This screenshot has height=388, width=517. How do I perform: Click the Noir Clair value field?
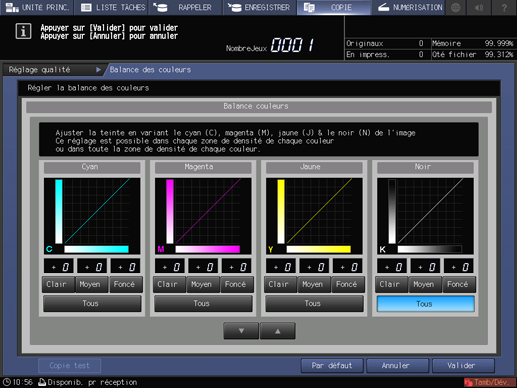coord(392,267)
